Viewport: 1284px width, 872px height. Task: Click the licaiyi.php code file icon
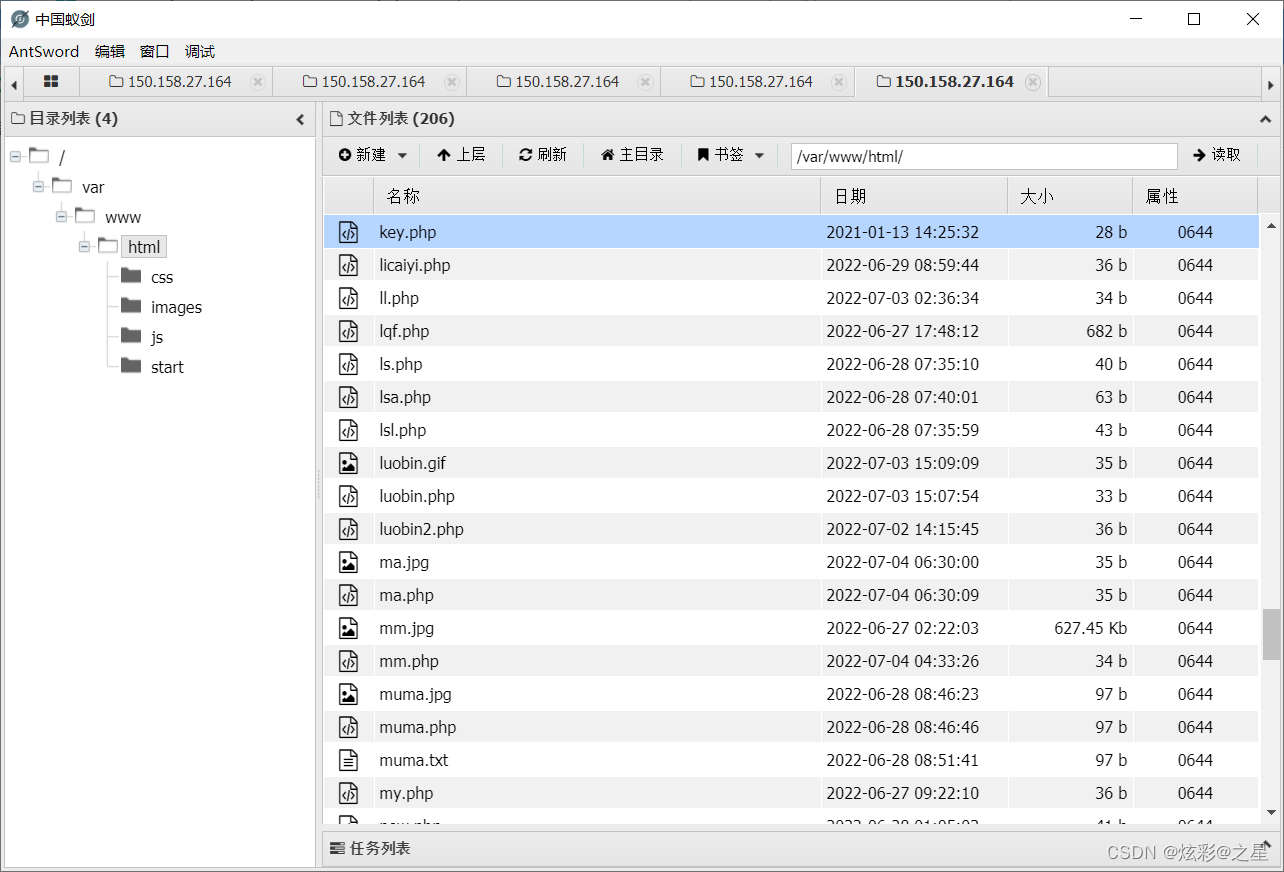pos(348,265)
